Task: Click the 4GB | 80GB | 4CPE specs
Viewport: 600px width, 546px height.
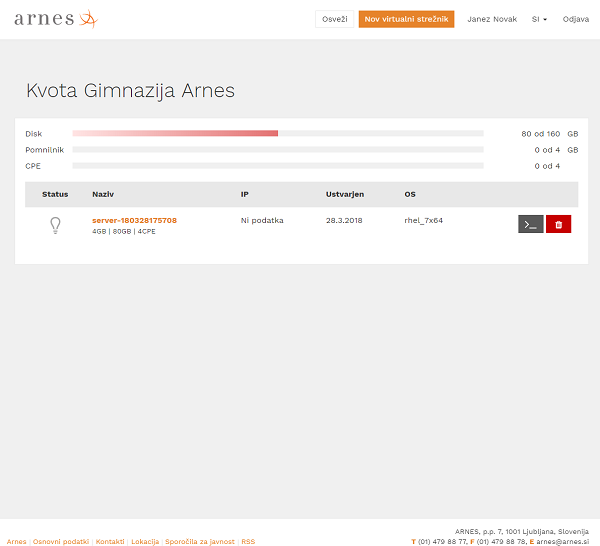Action: pos(124,231)
